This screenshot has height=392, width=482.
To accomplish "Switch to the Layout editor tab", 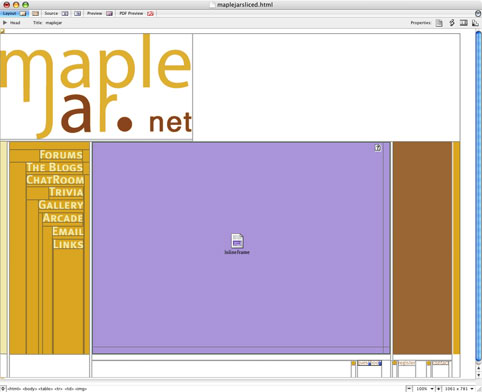I will pyautogui.click(x=14, y=13).
